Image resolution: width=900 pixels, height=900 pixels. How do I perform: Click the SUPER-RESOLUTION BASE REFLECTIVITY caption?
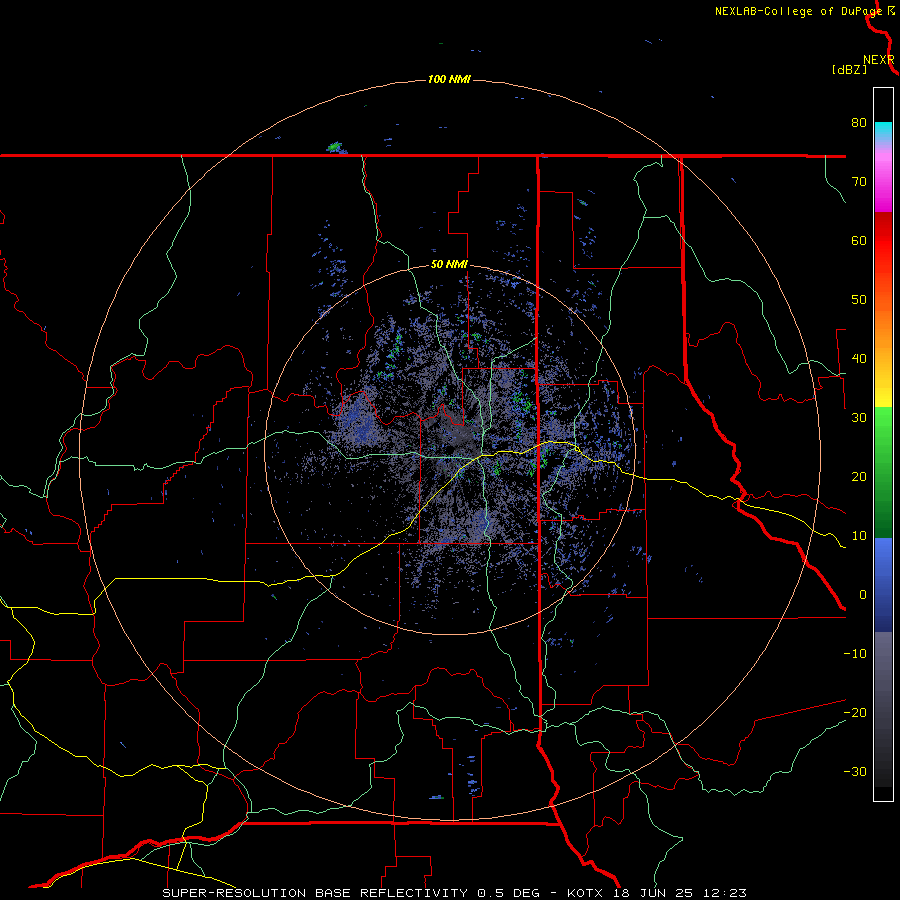pos(315,893)
